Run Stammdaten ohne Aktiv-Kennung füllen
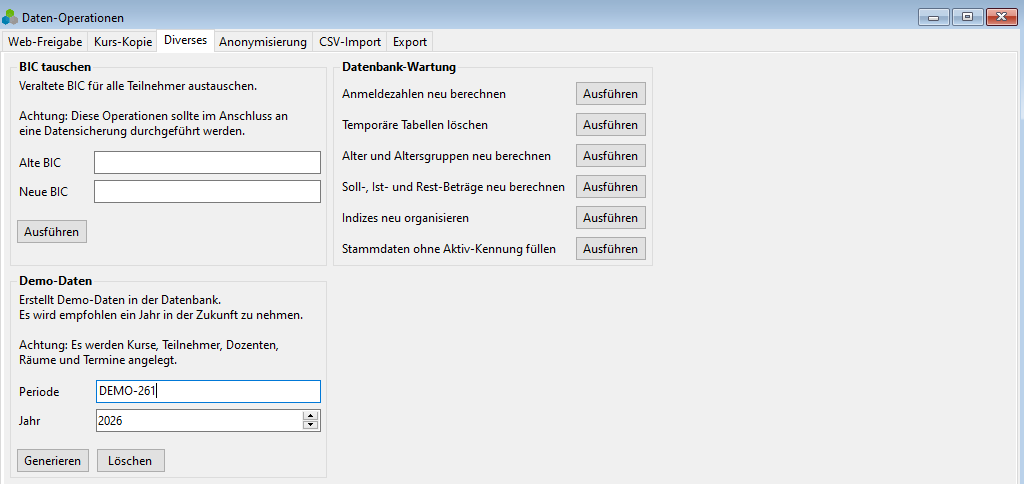The height and width of the screenshot is (484, 1024). (611, 249)
